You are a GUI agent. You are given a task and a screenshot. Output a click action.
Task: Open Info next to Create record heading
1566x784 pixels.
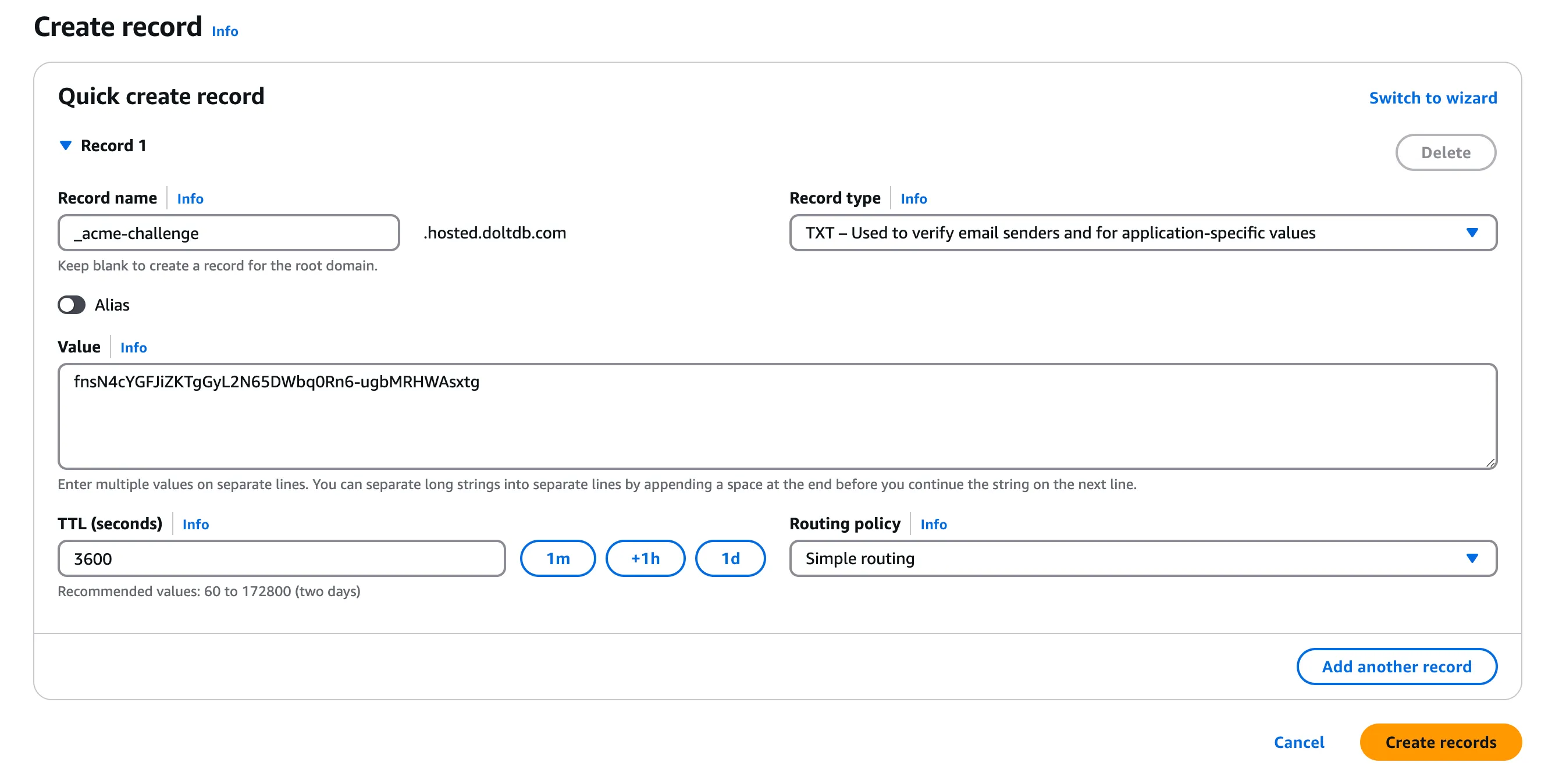pos(225,31)
